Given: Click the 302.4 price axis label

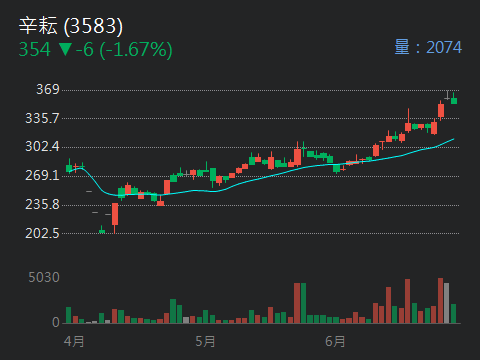Looking at the screenshot, I should tap(42, 146).
